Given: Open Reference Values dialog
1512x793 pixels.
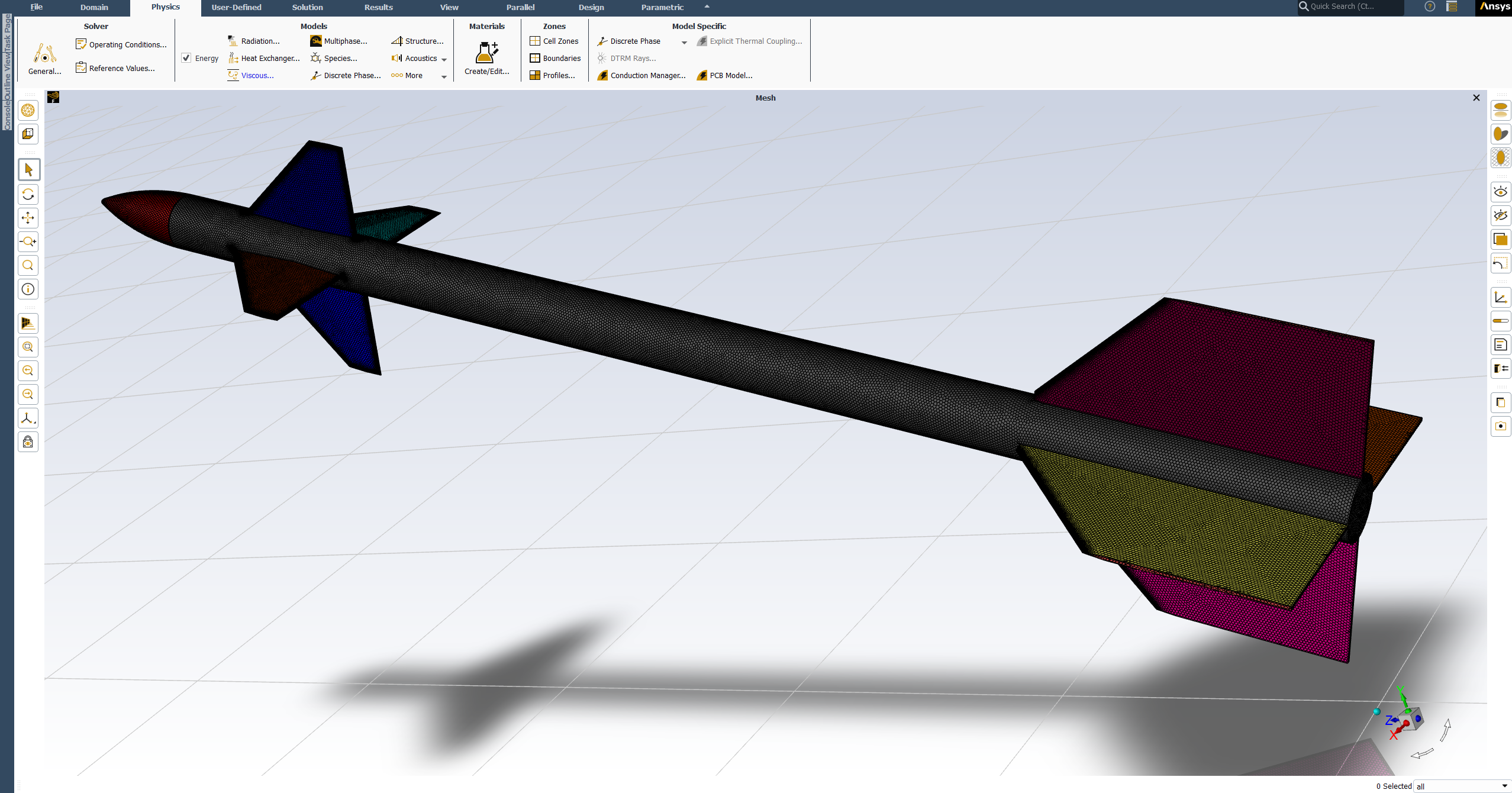Looking at the screenshot, I should [x=115, y=68].
